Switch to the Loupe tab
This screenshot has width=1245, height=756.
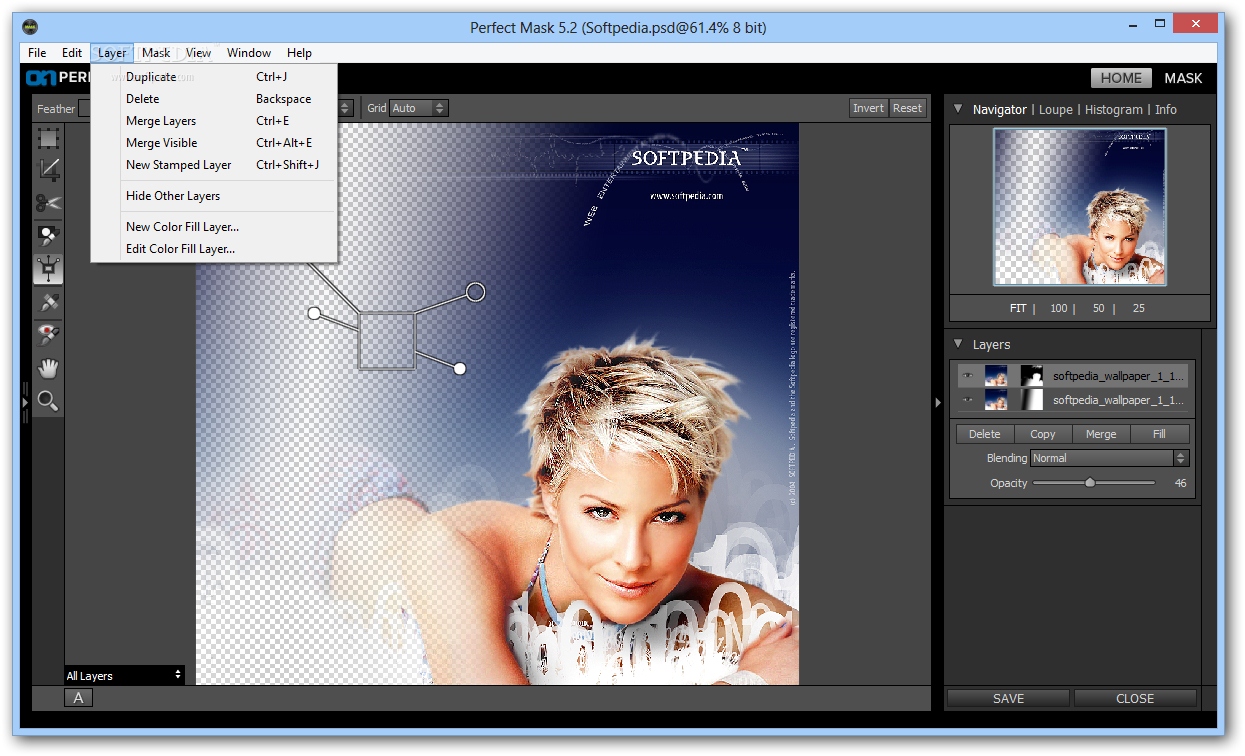point(1056,110)
